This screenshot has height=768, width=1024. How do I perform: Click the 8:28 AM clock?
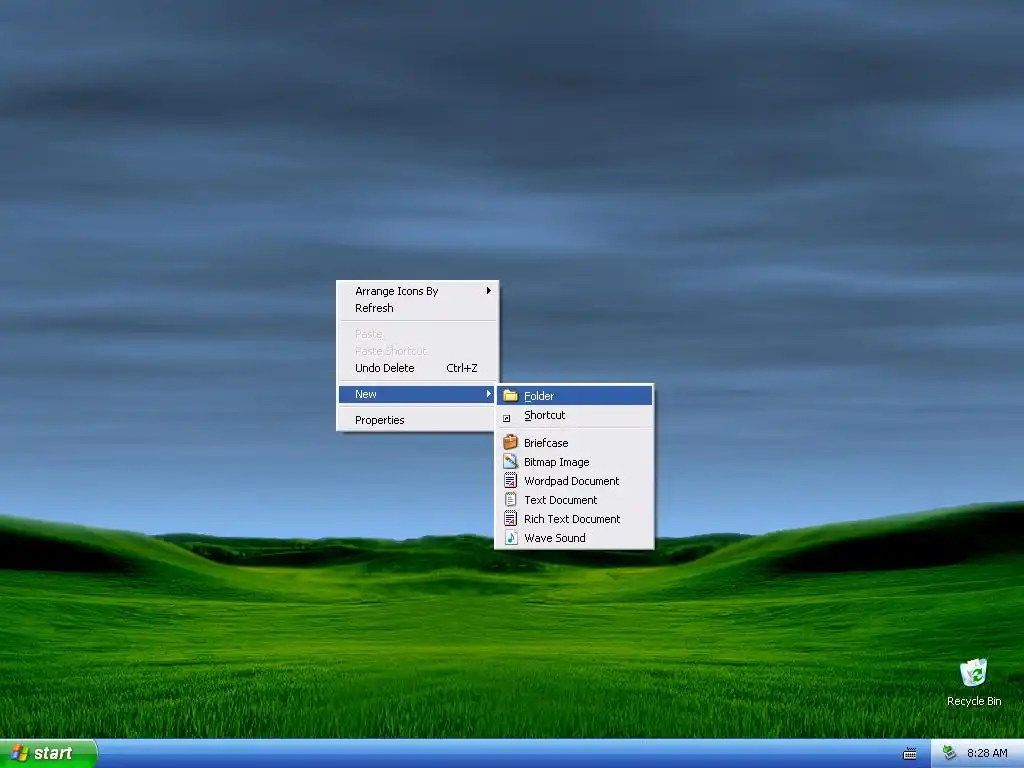click(x=987, y=753)
